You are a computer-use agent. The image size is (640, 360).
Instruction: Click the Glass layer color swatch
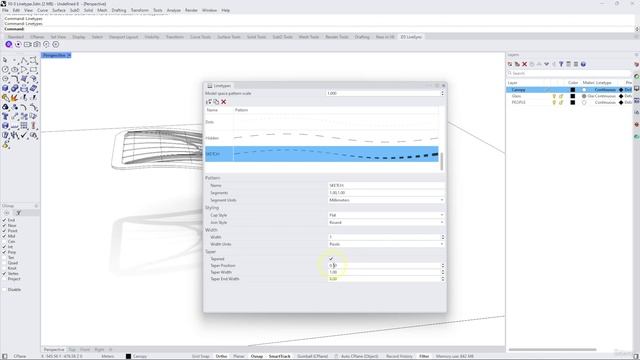click(573, 96)
